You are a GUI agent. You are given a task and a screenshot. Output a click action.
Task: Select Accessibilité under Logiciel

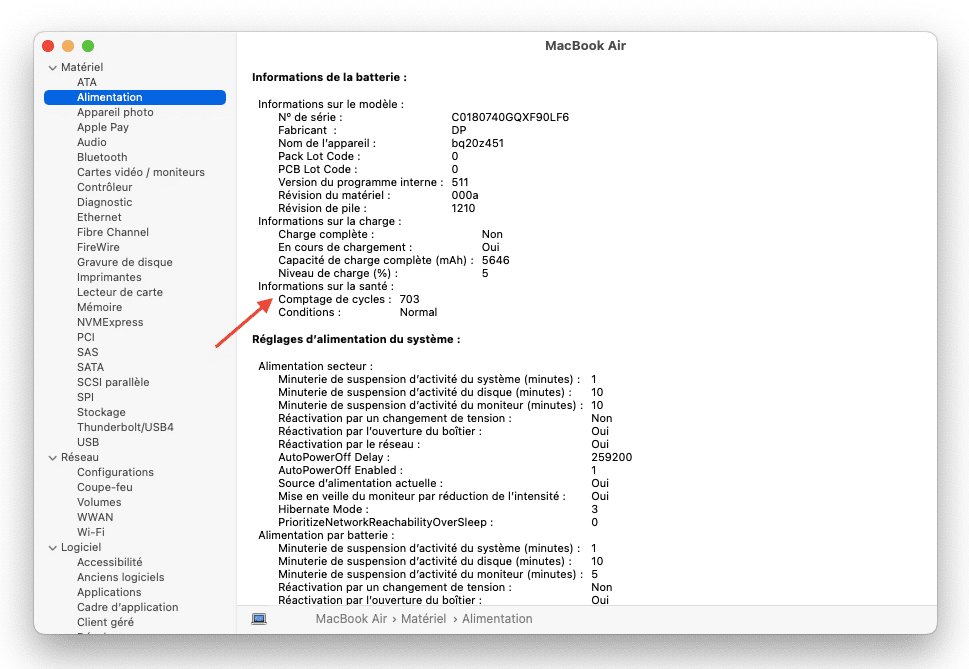pyautogui.click(x=109, y=562)
